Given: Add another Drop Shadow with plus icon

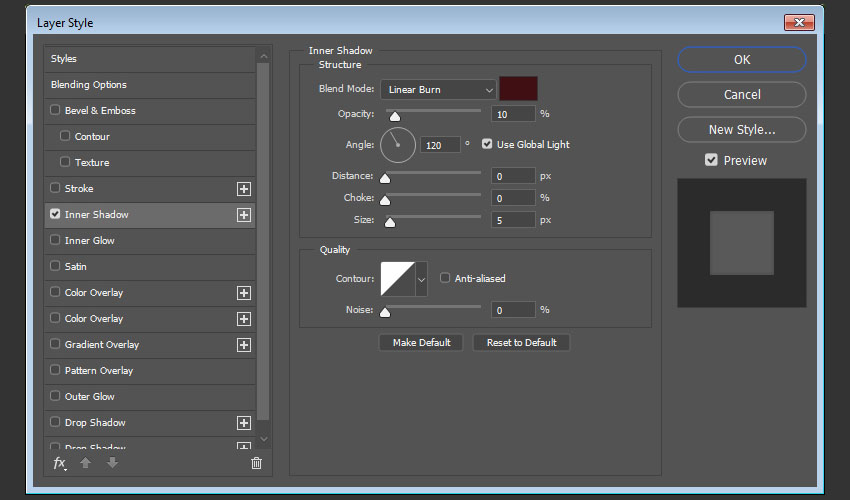Looking at the screenshot, I should [x=244, y=423].
